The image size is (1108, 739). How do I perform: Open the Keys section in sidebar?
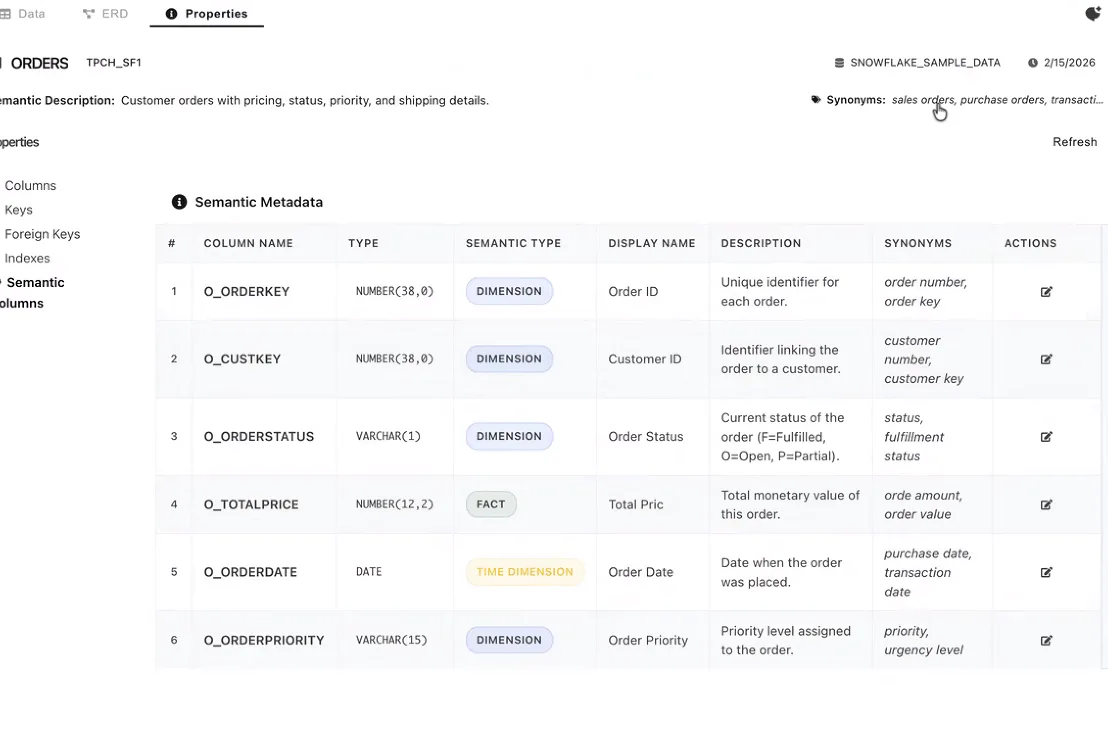point(18,210)
